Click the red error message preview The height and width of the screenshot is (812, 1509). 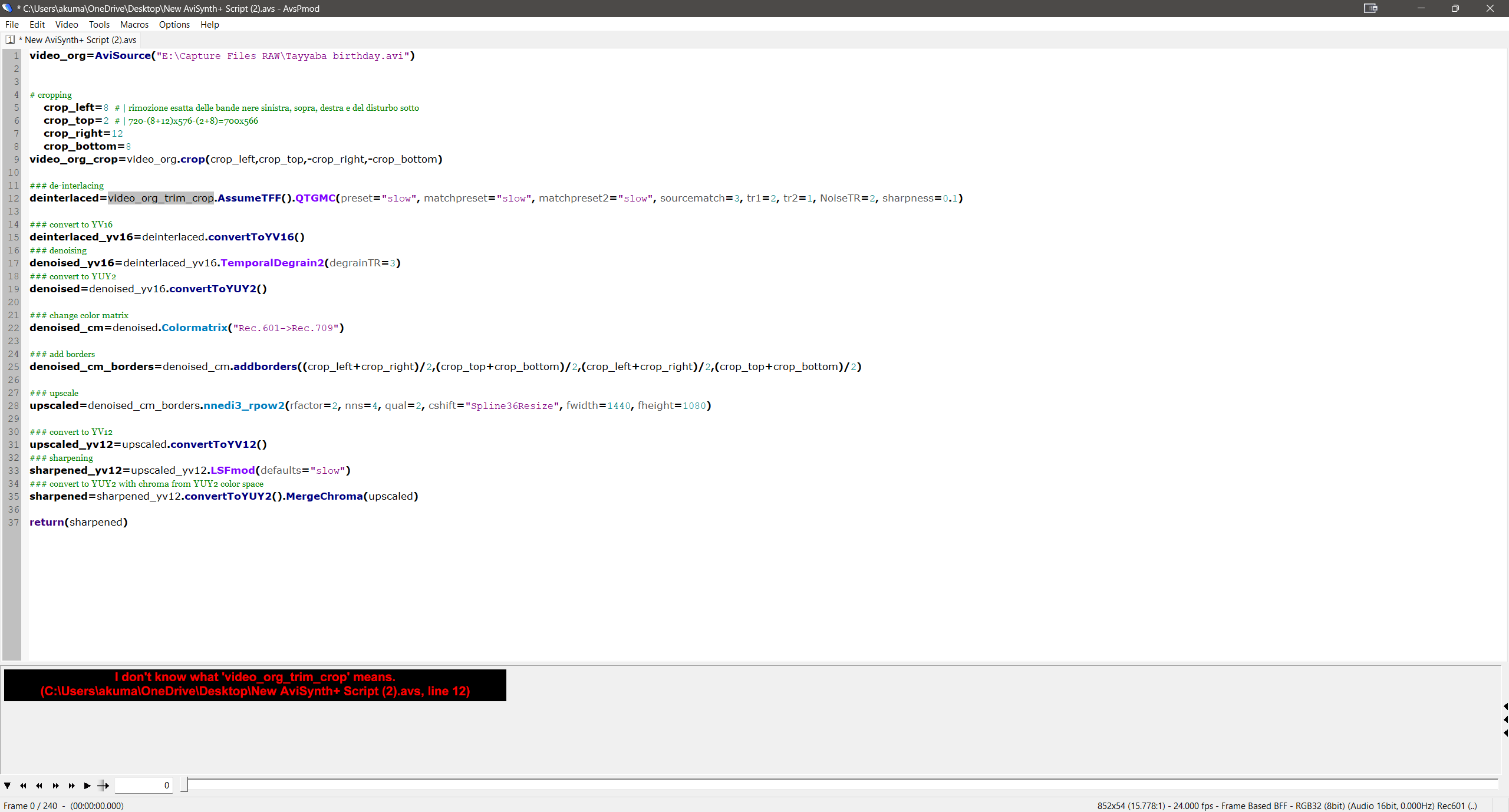(x=255, y=685)
